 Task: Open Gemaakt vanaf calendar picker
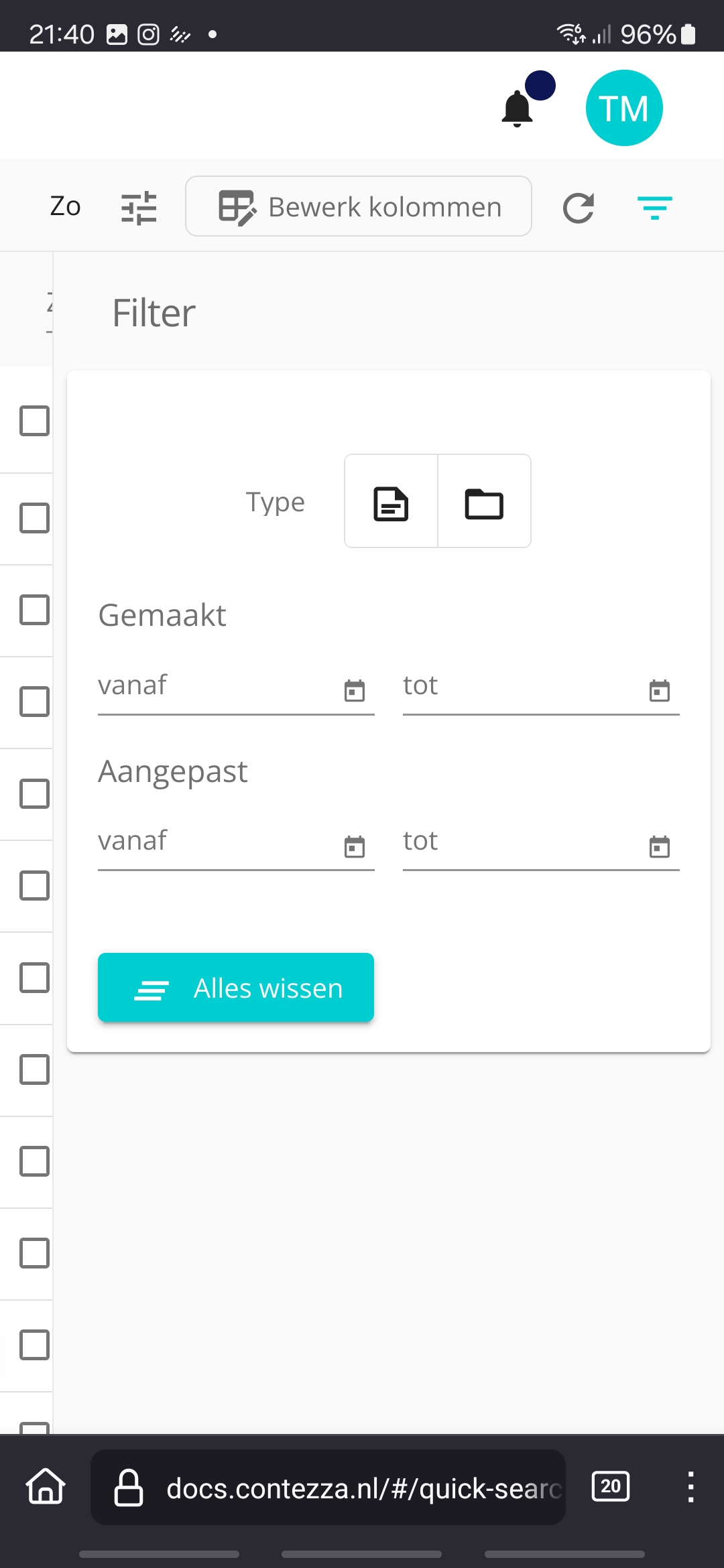coord(355,690)
